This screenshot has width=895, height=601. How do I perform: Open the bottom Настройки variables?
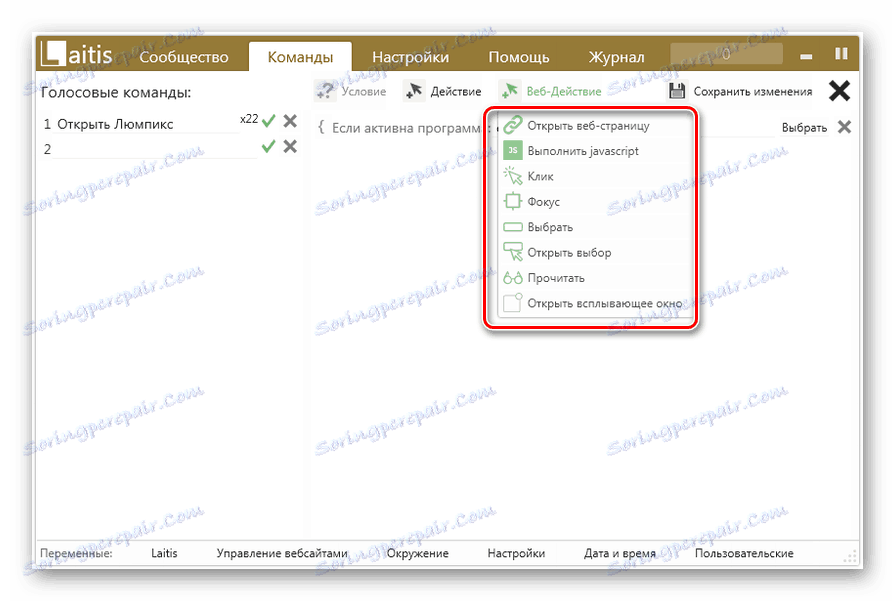[516, 553]
